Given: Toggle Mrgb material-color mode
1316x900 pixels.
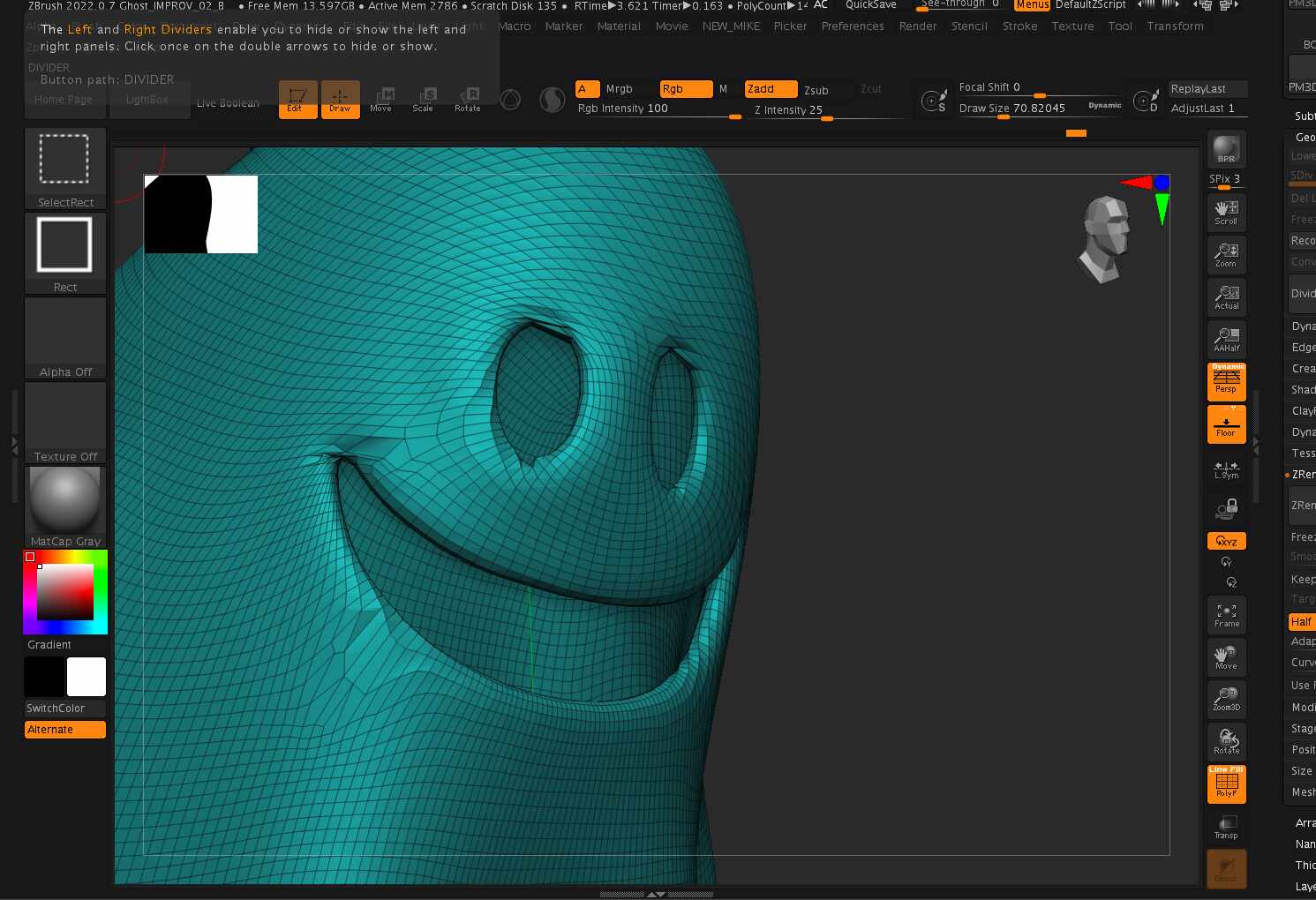Looking at the screenshot, I should point(620,89).
